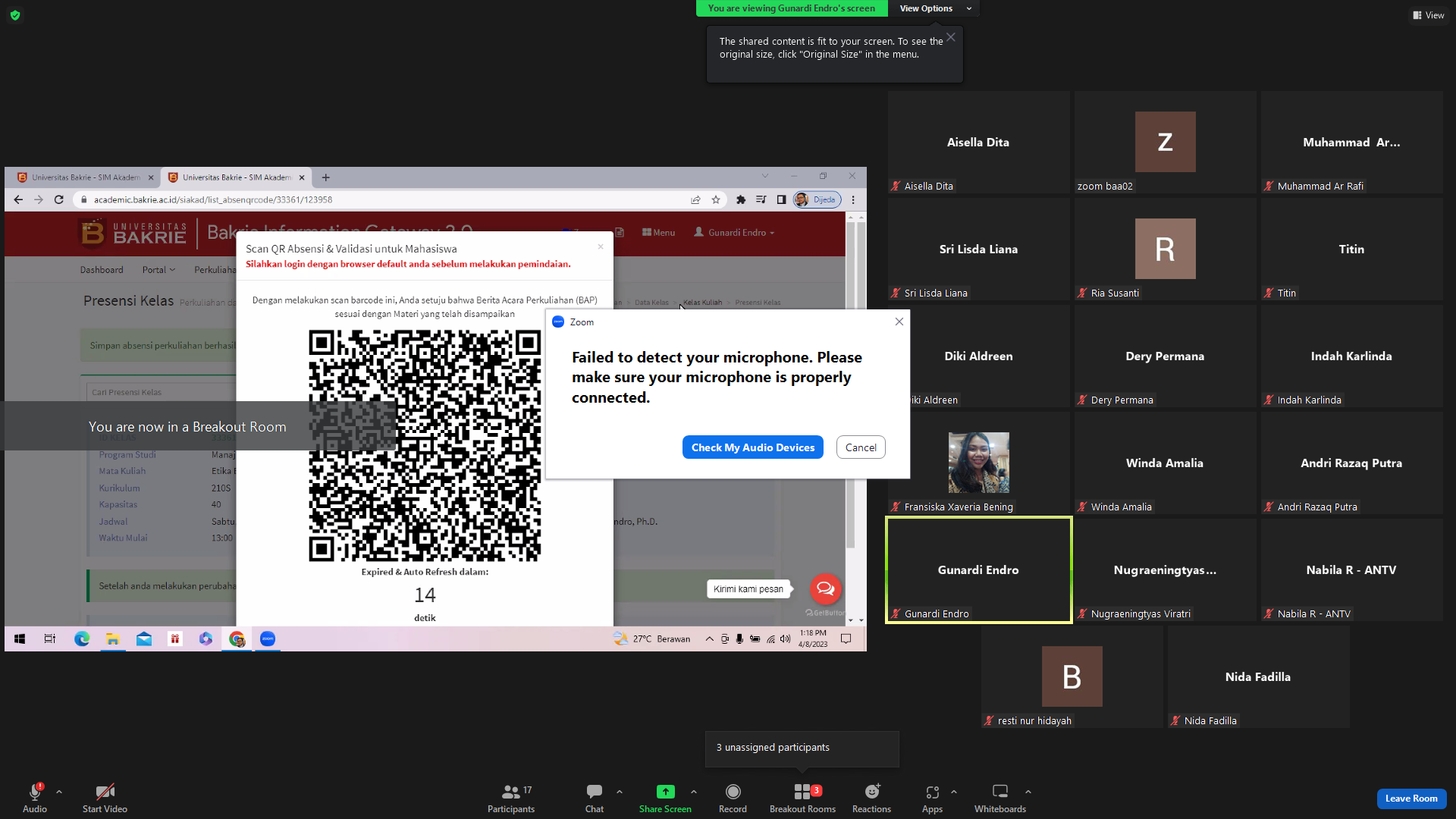1456x819 pixels.
Task: Open Gunardi Endro user dropdown
Action: (x=734, y=233)
